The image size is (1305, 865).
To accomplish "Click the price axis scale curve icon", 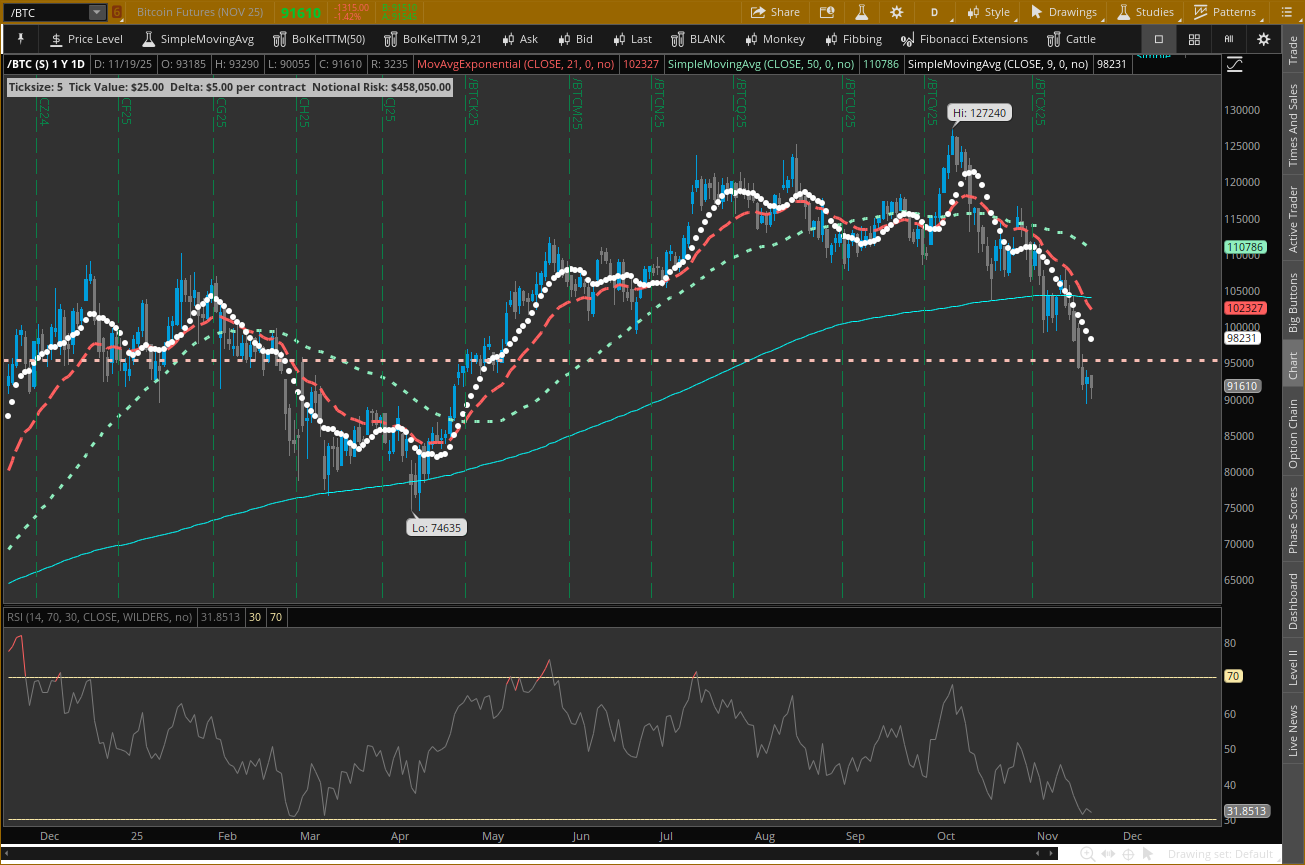I will (1235, 64).
